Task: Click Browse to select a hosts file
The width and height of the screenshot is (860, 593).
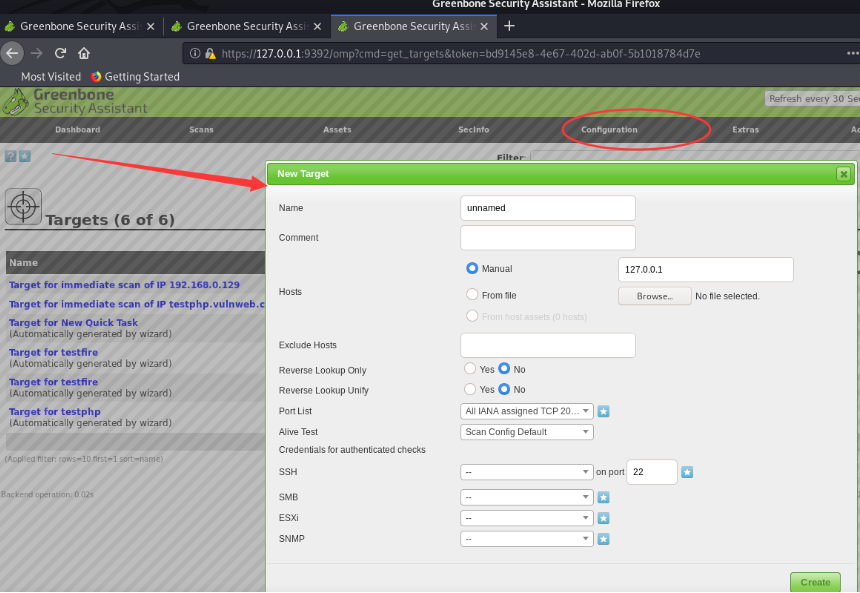Action: click(654, 296)
